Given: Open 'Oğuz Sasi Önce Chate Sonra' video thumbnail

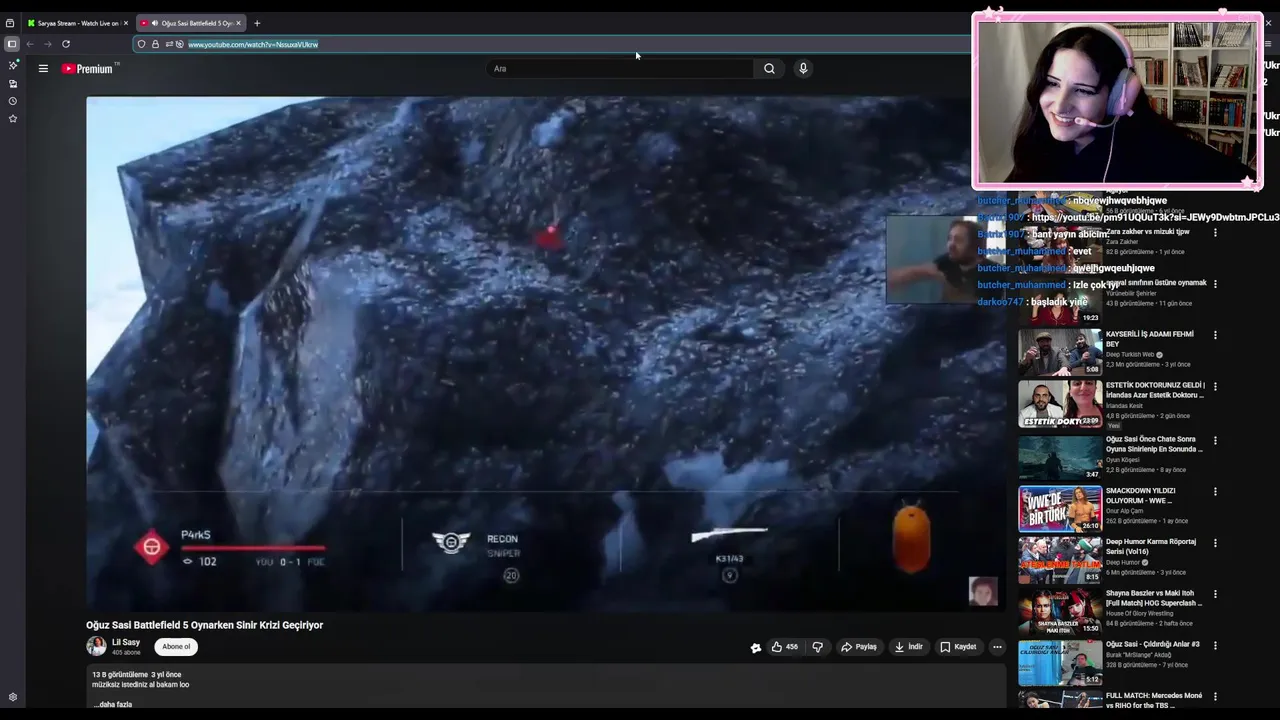Looking at the screenshot, I should coord(1060,457).
